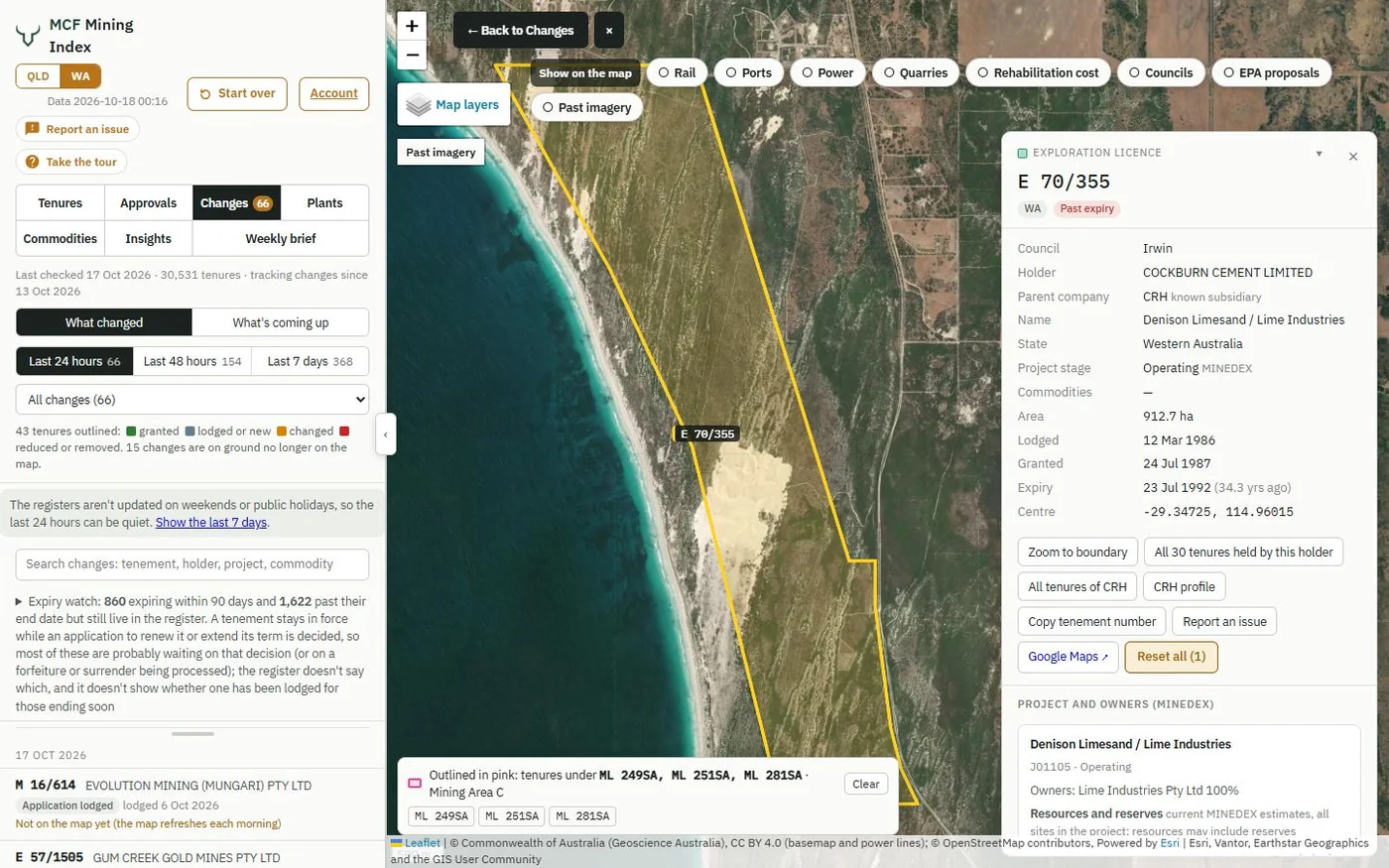Toggle the Rail map overlay

tap(677, 72)
